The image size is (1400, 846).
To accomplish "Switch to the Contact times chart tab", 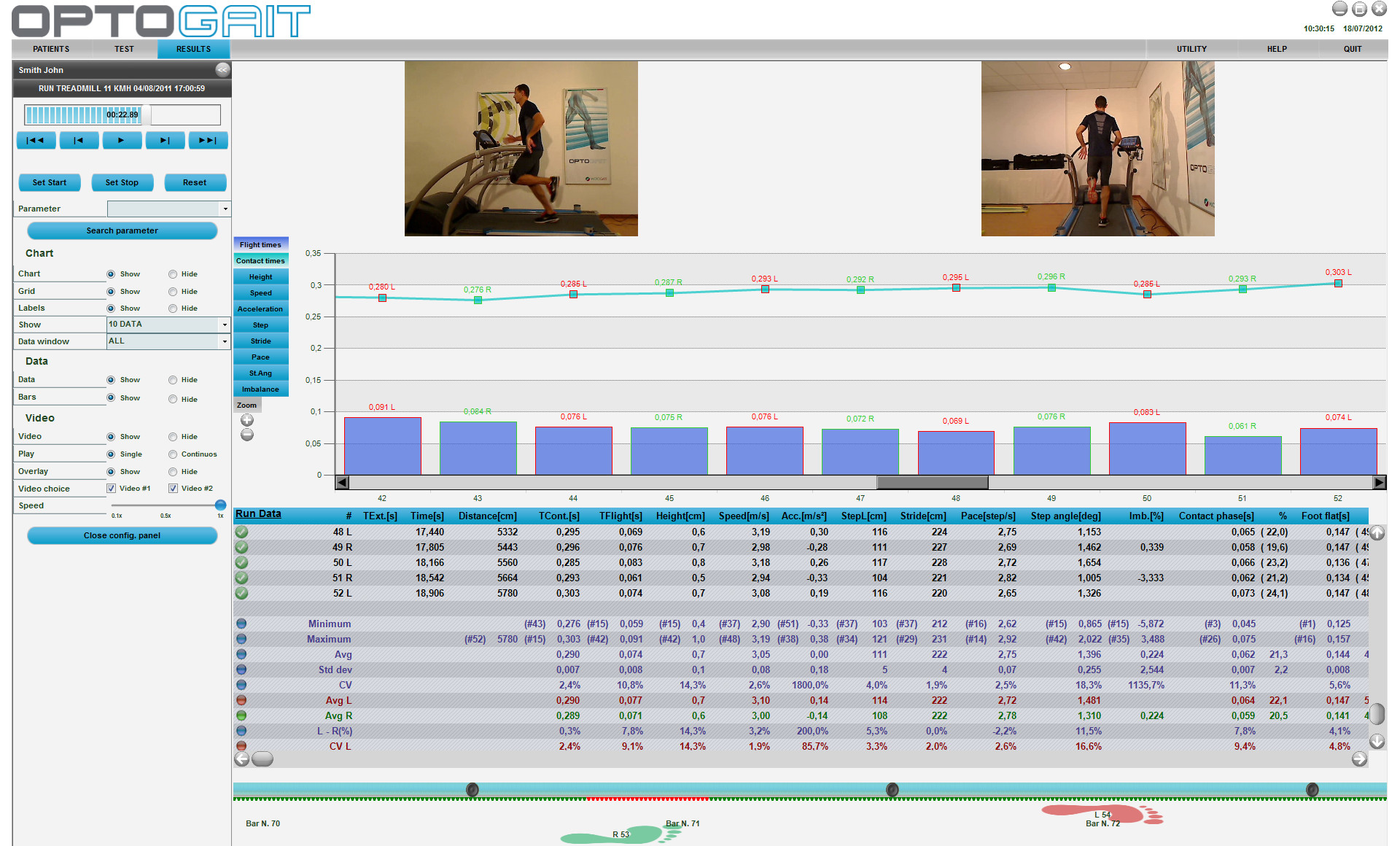I will pyautogui.click(x=260, y=261).
